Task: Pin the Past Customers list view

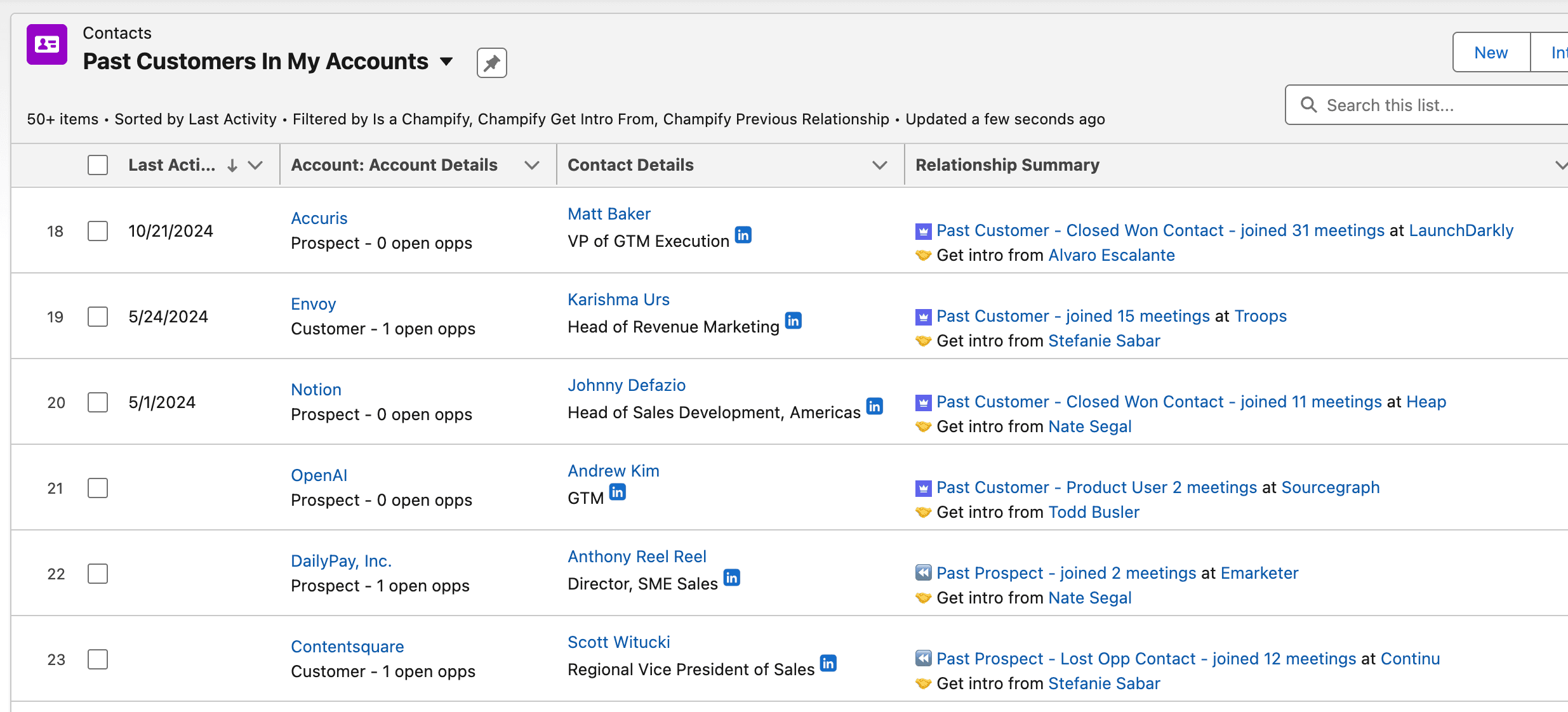Action: click(x=492, y=62)
